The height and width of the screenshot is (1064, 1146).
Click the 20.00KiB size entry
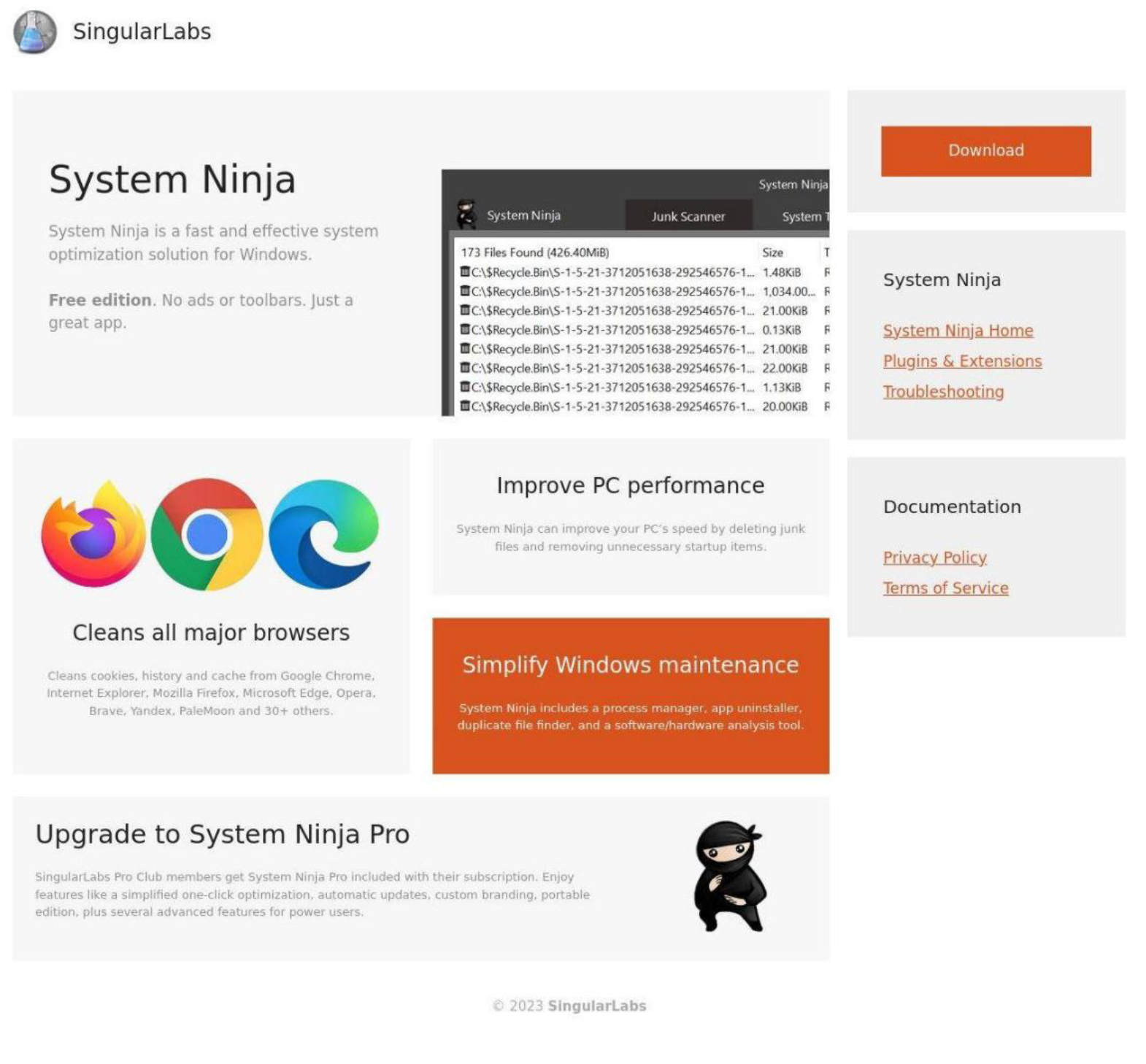(x=785, y=406)
